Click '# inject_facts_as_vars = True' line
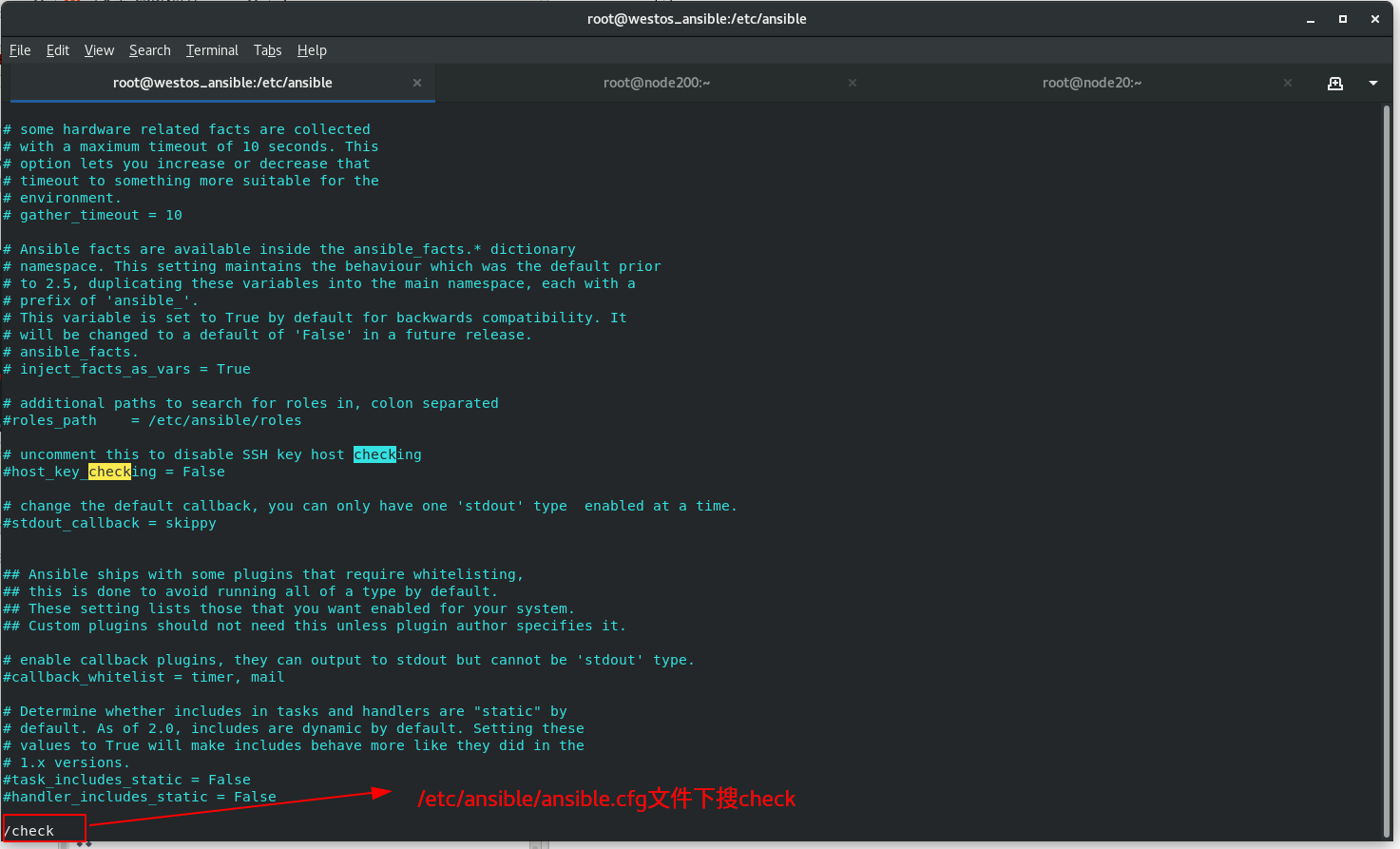Viewport: 1400px width, 849px height. tap(127, 369)
